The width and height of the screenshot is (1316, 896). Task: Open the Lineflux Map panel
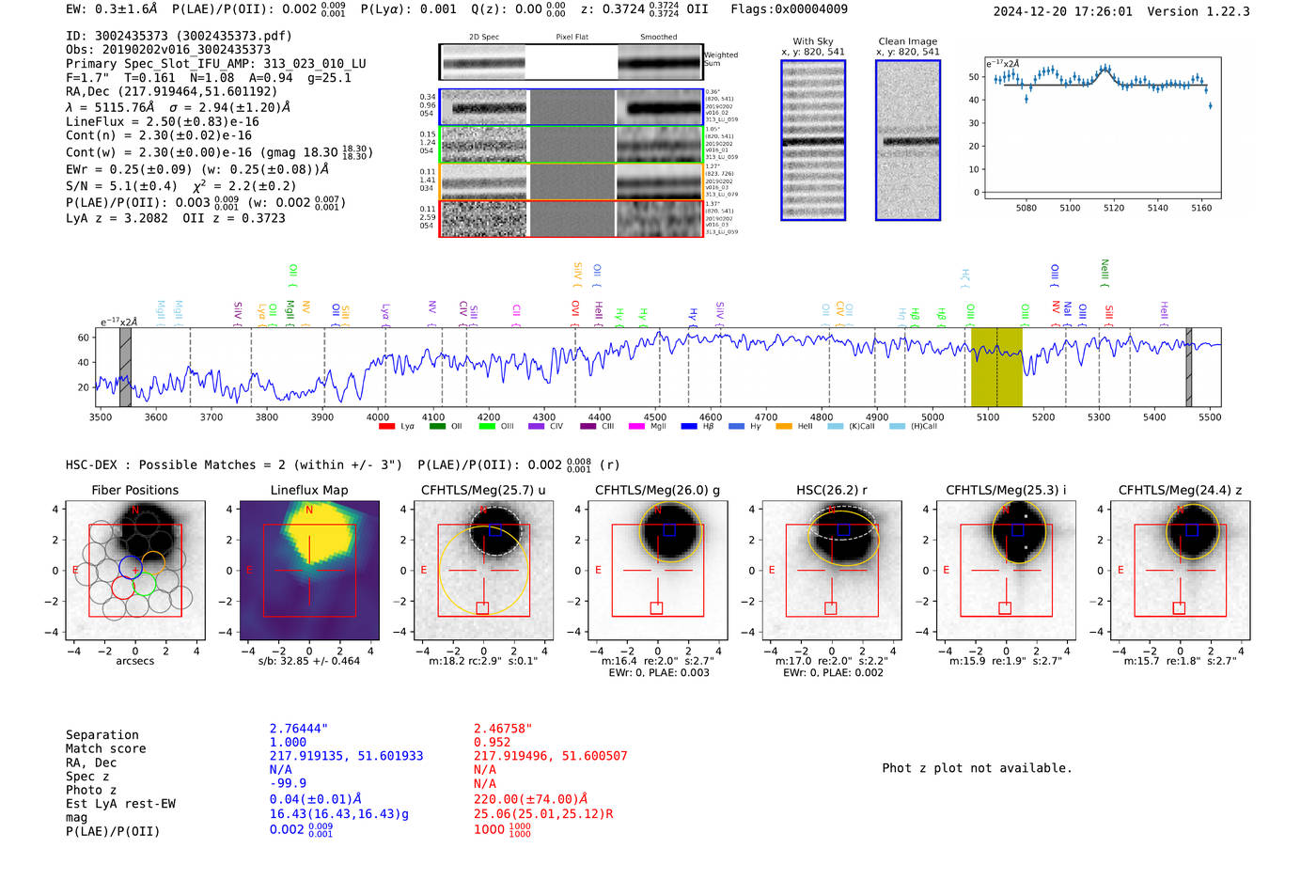click(309, 570)
